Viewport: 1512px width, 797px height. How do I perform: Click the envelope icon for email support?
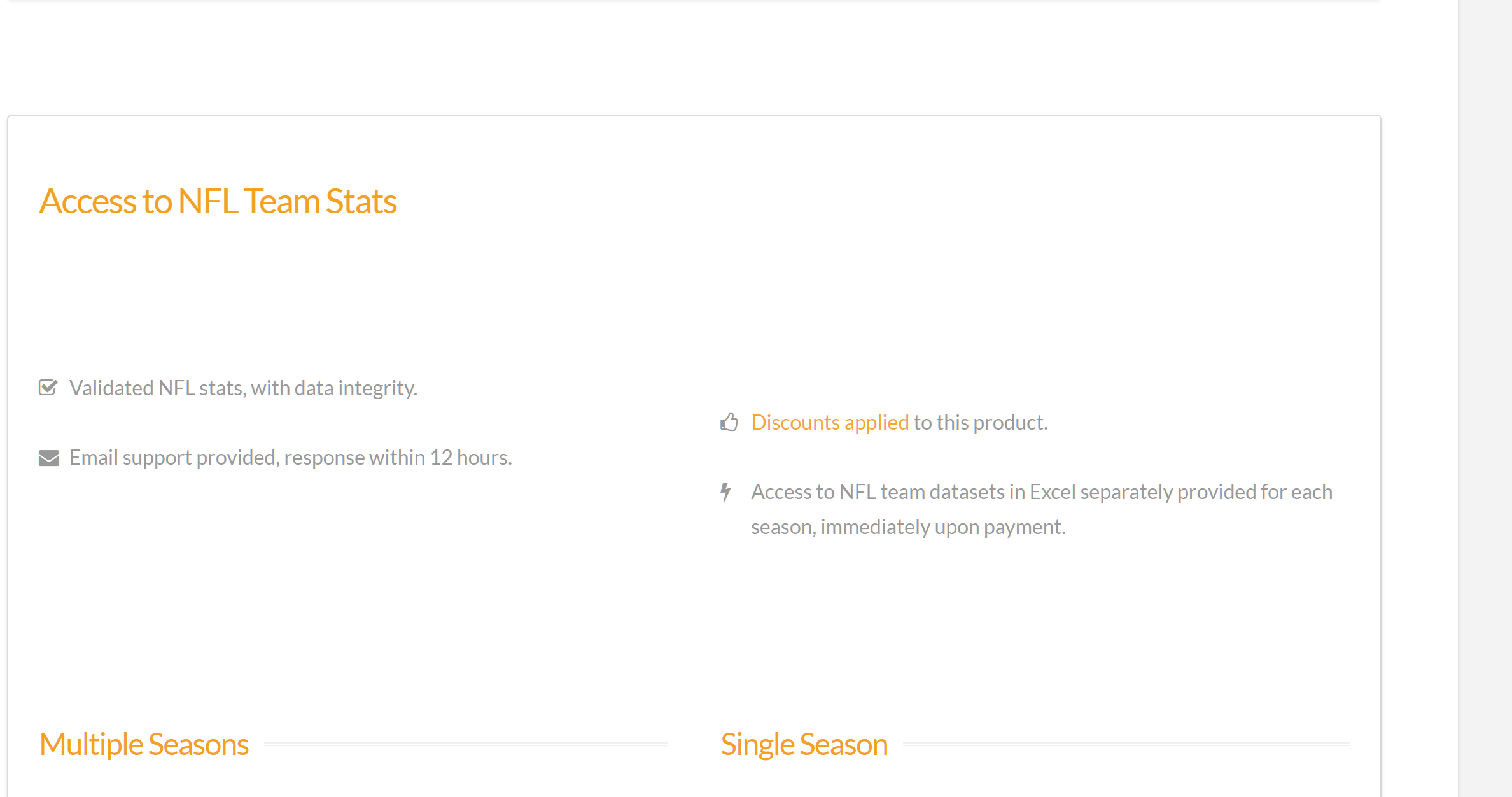click(49, 458)
